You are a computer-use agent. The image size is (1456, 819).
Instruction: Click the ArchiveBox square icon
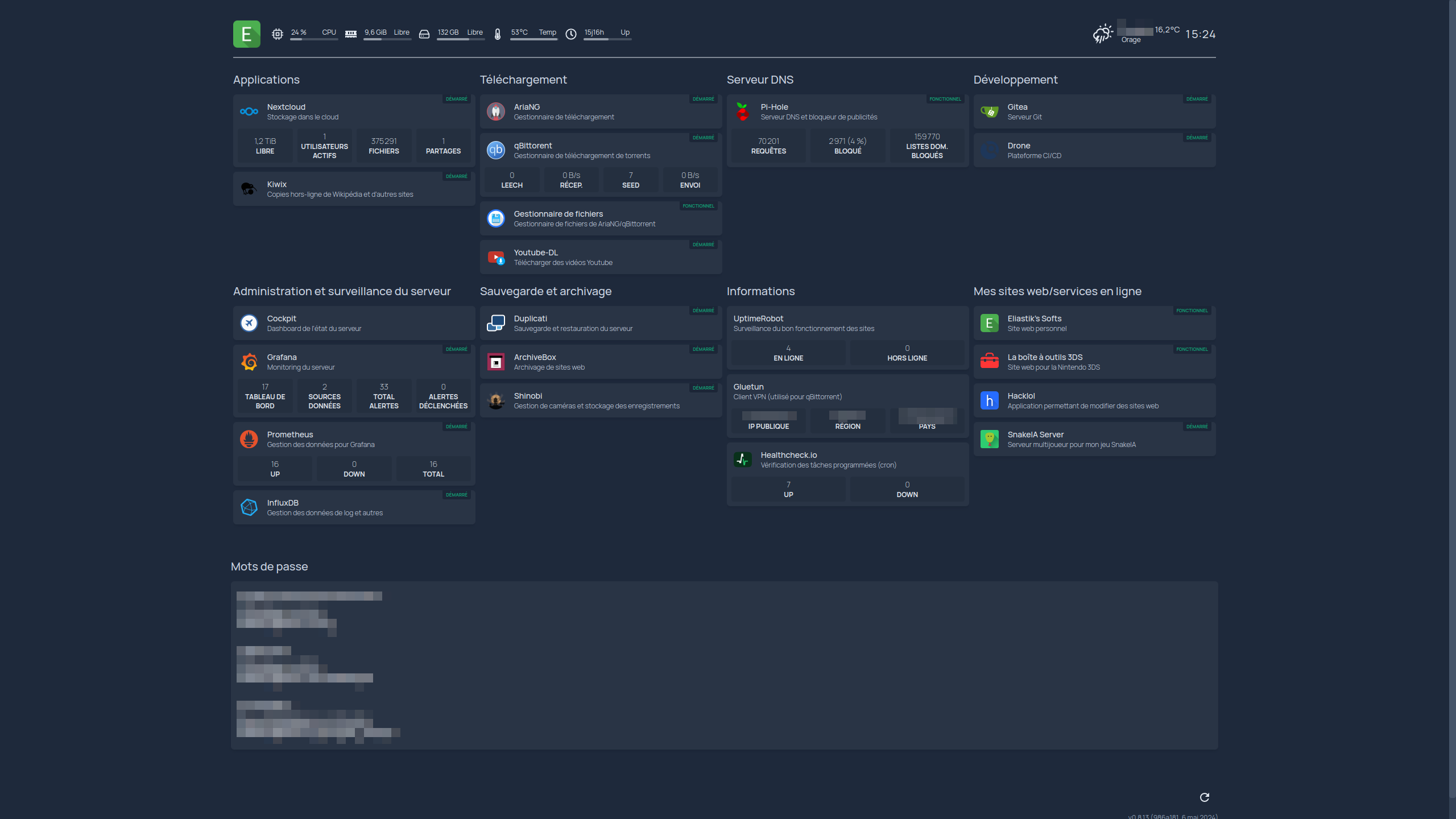click(x=496, y=362)
